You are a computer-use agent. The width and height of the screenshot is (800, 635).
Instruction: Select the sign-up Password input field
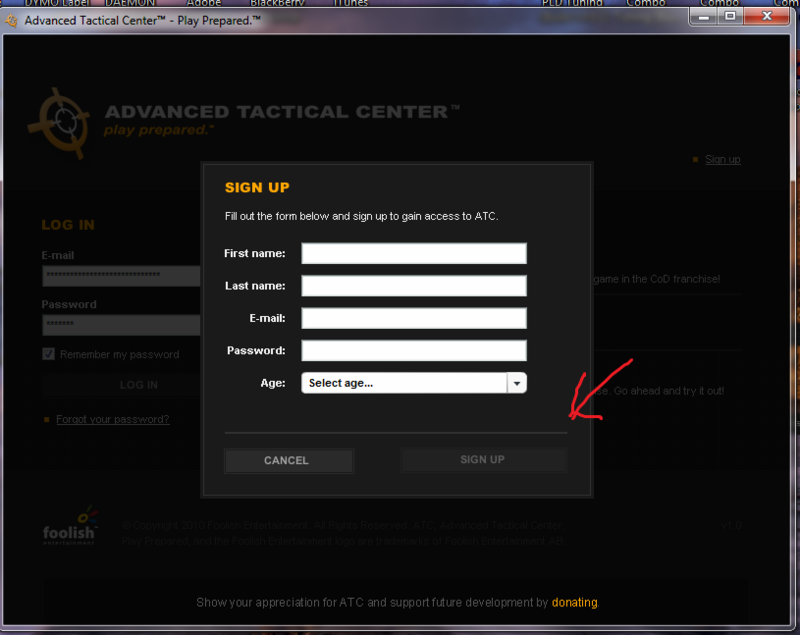[413, 350]
